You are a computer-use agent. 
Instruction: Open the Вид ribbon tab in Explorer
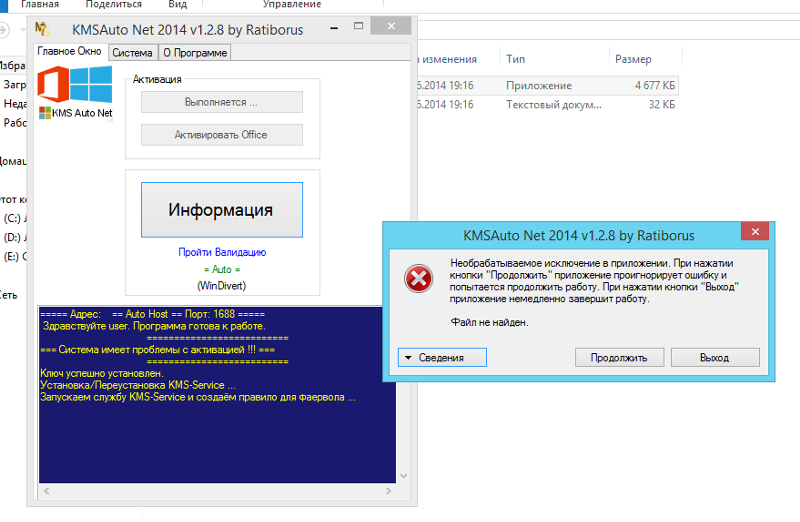click(178, 4)
